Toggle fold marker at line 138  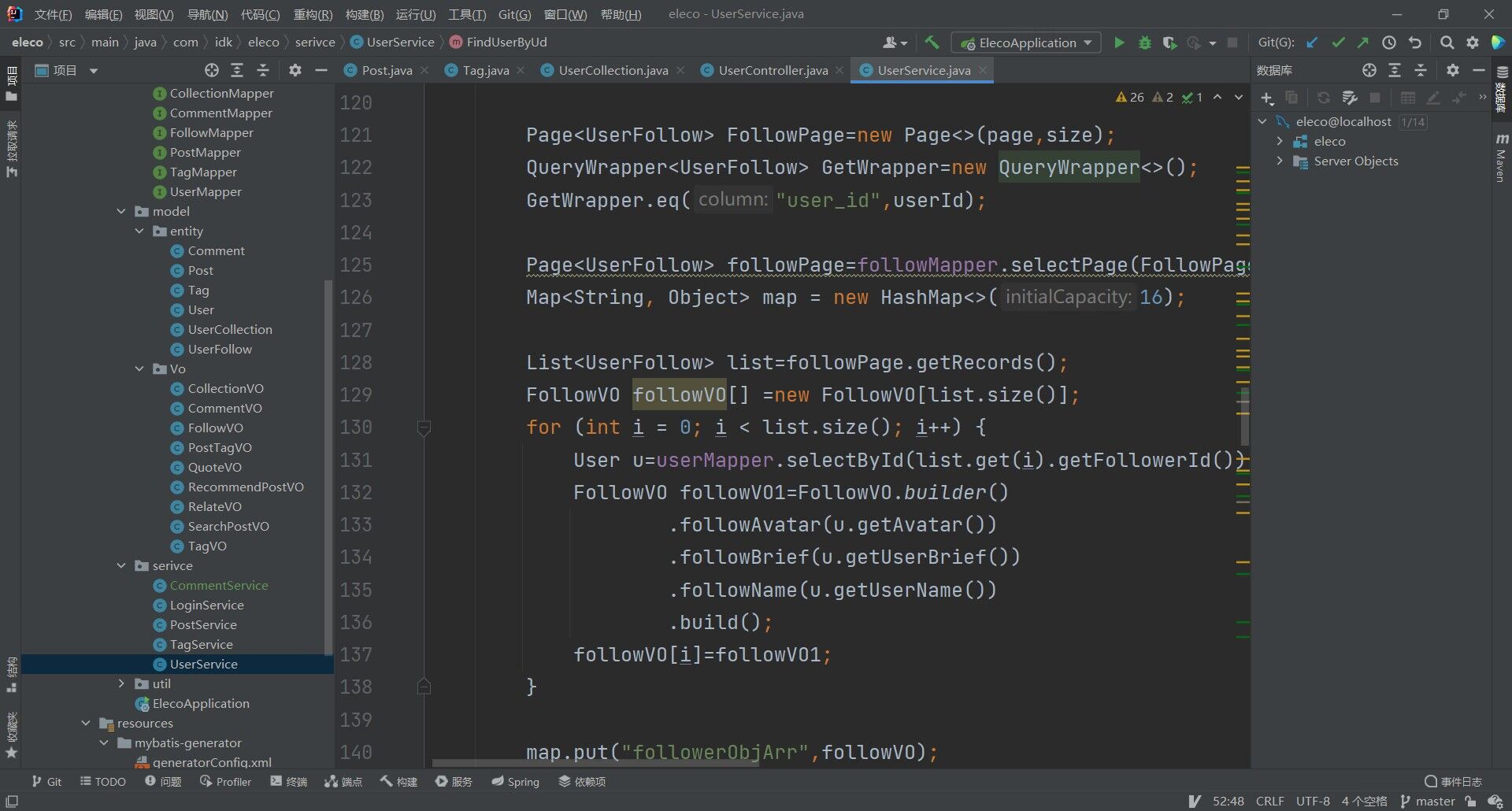point(424,687)
